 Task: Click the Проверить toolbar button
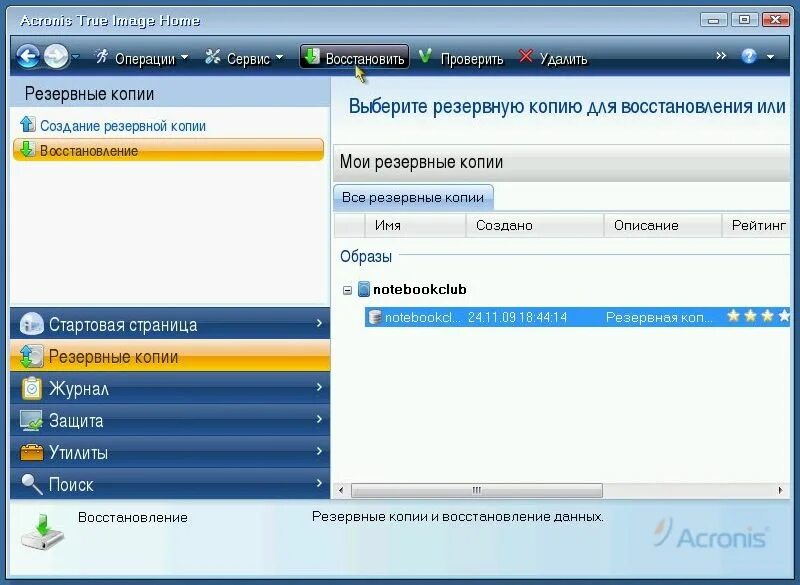[461, 58]
